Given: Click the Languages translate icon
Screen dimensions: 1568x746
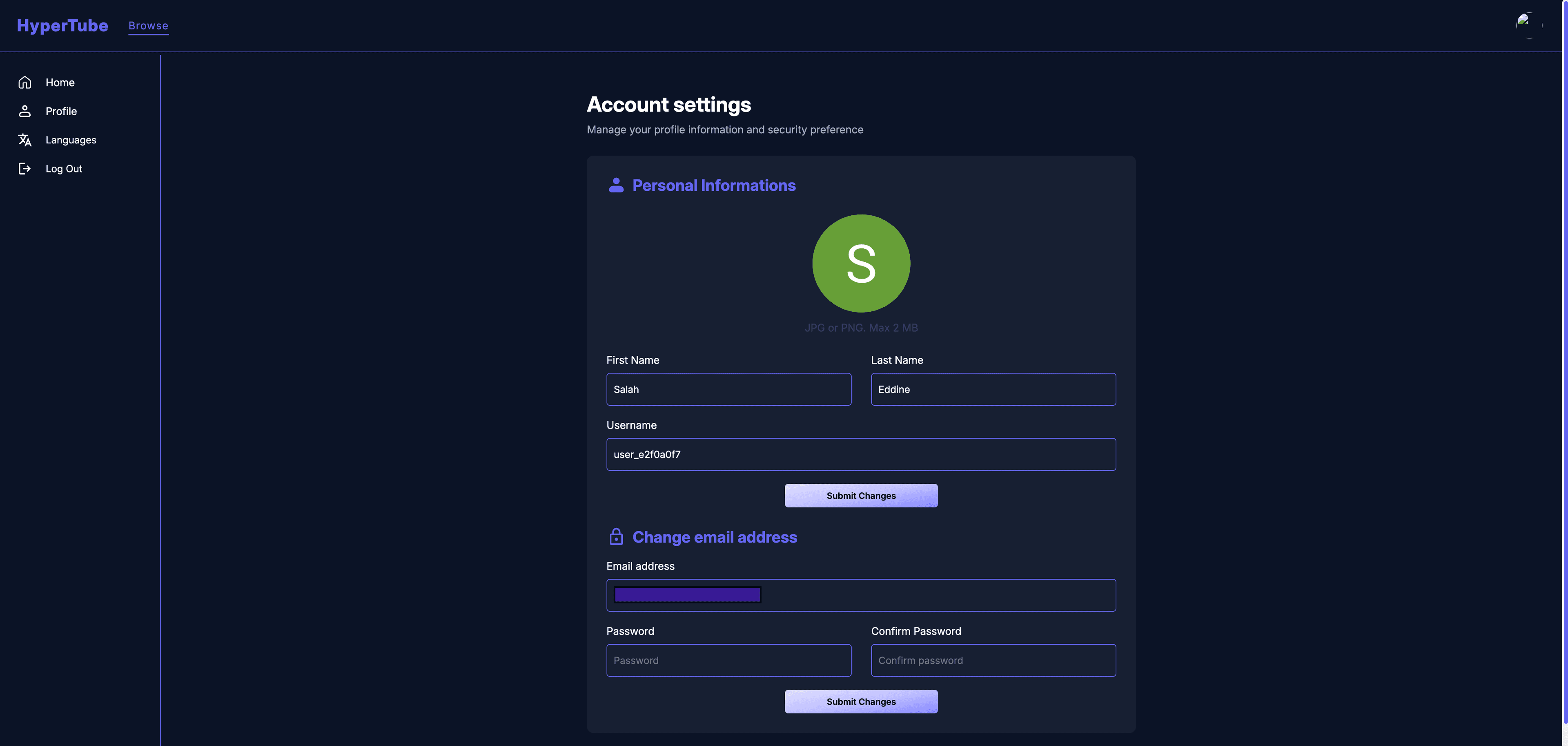Looking at the screenshot, I should pyautogui.click(x=24, y=140).
